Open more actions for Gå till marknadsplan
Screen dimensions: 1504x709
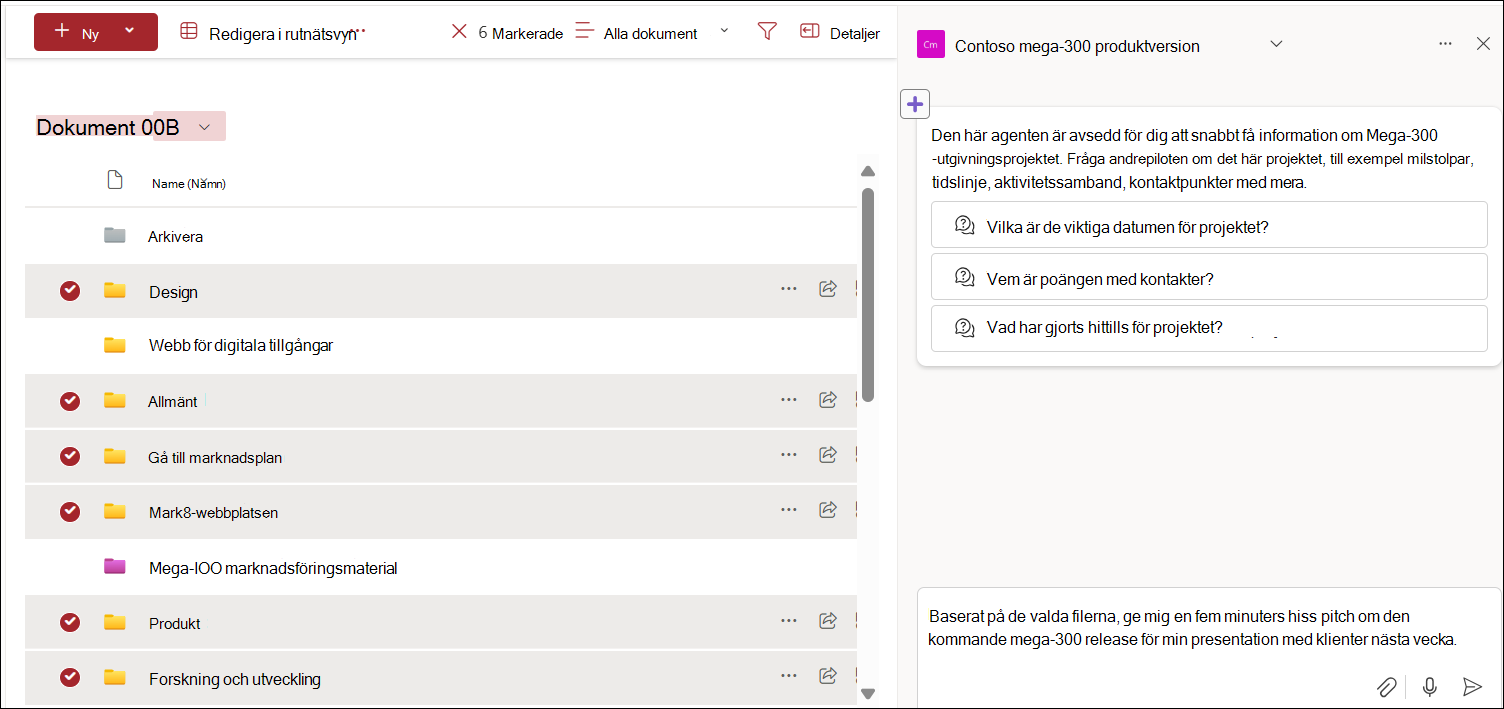pos(789,455)
